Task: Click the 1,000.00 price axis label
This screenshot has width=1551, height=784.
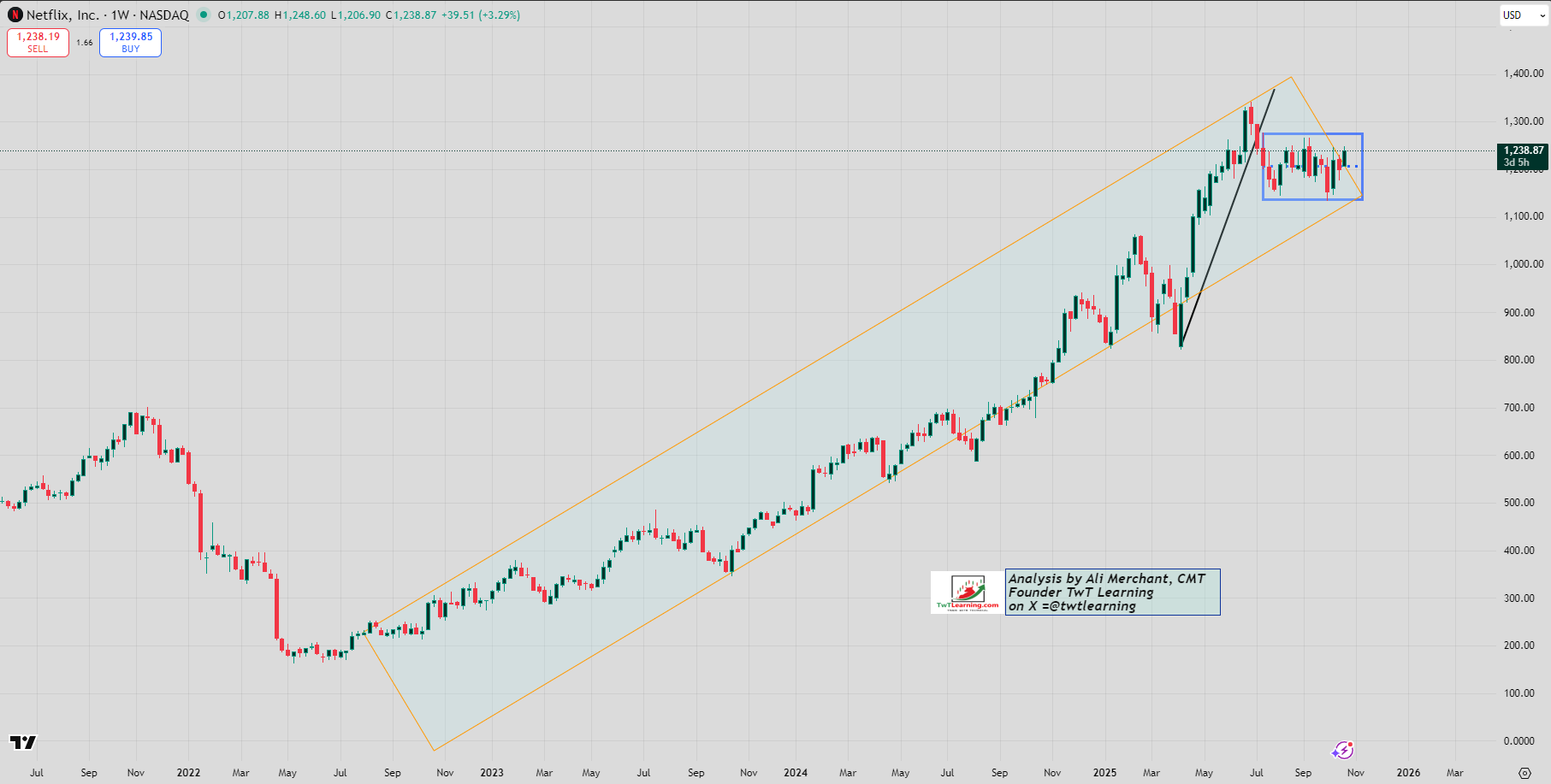Action: click(x=1524, y=264)
